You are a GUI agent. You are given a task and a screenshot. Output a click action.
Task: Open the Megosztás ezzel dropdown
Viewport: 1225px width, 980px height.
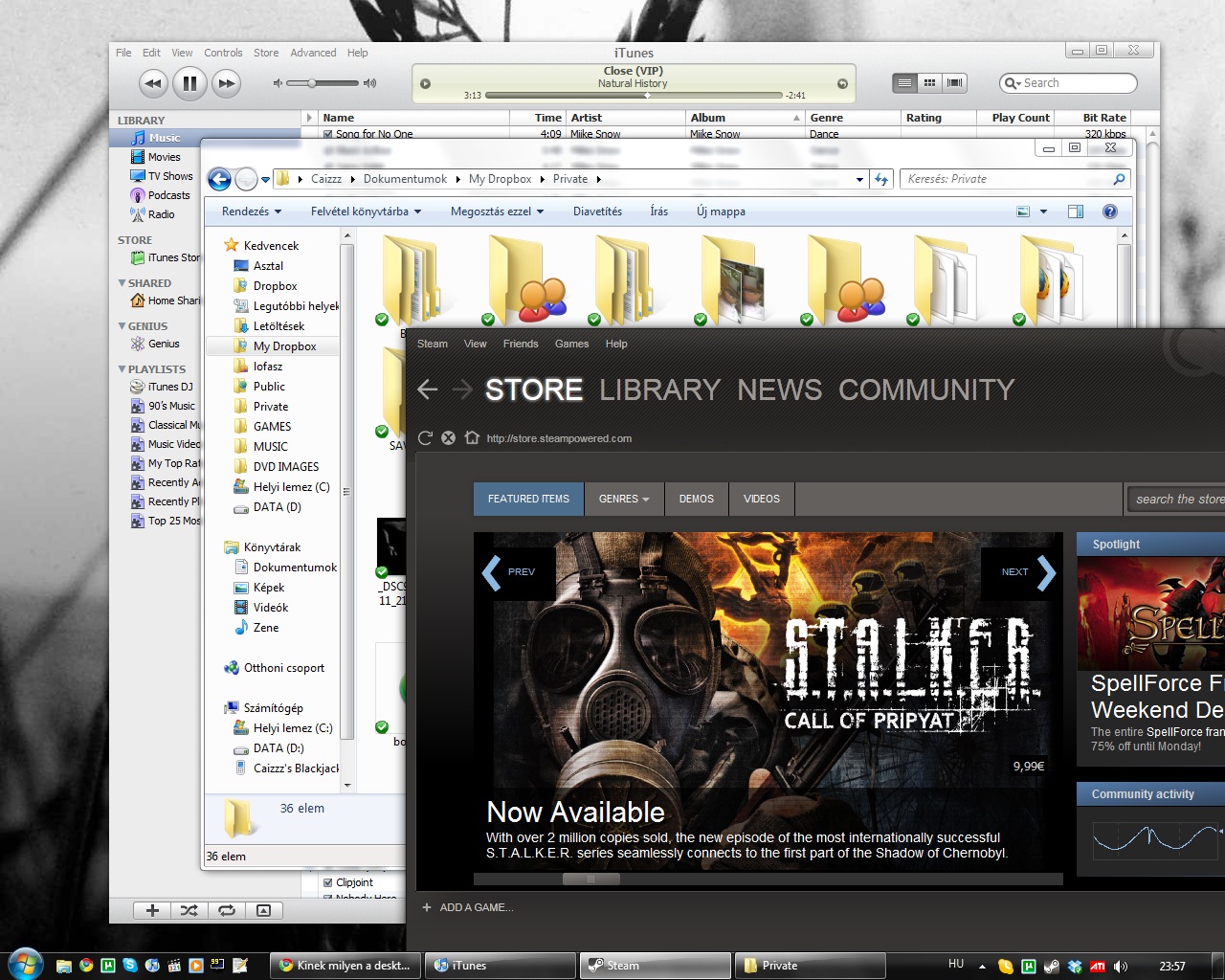[497, 212]
